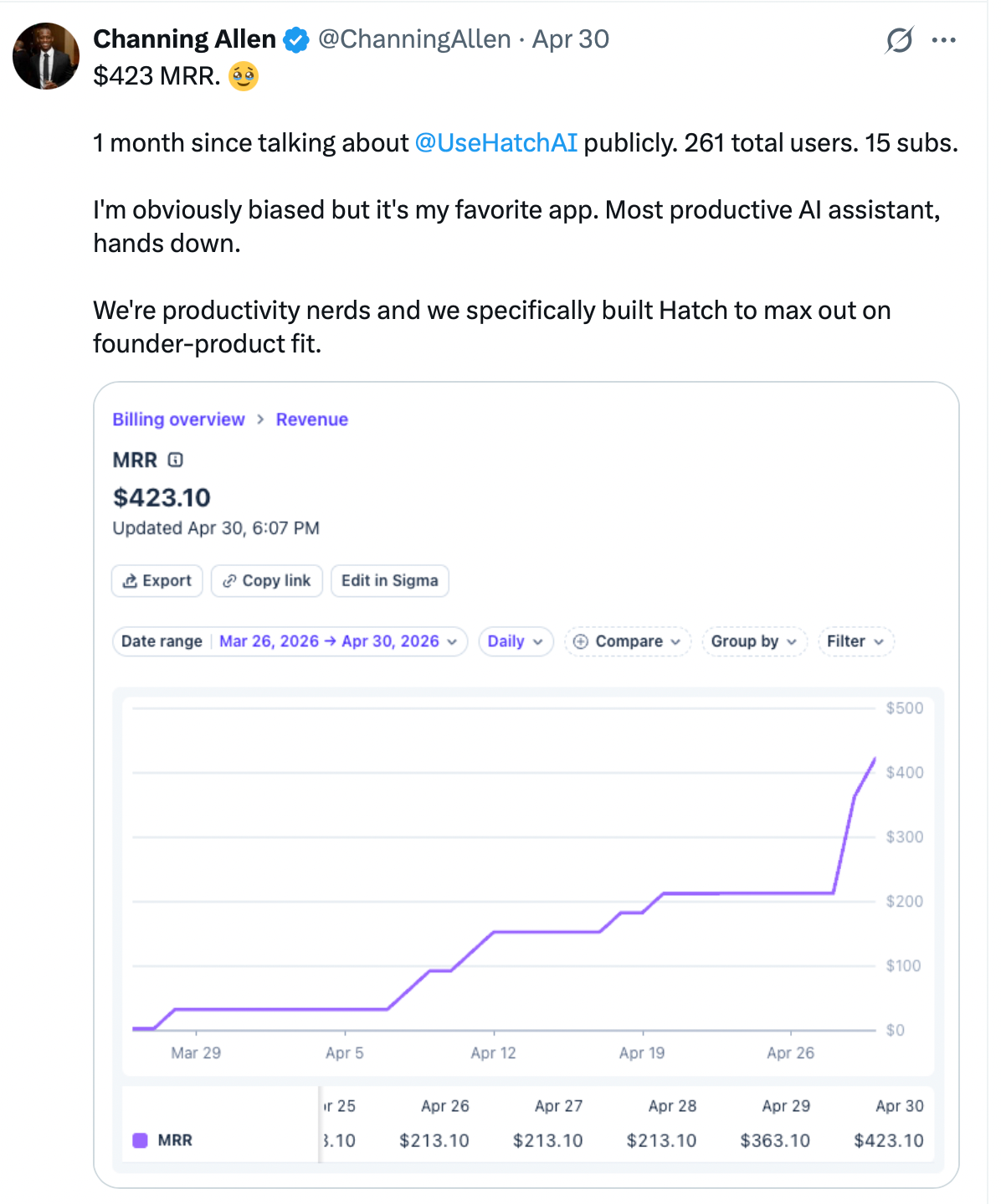The height and width of the screenshot is (1204, 1001).
Task: Open the Compare dropdown
Action: (628, 641)
